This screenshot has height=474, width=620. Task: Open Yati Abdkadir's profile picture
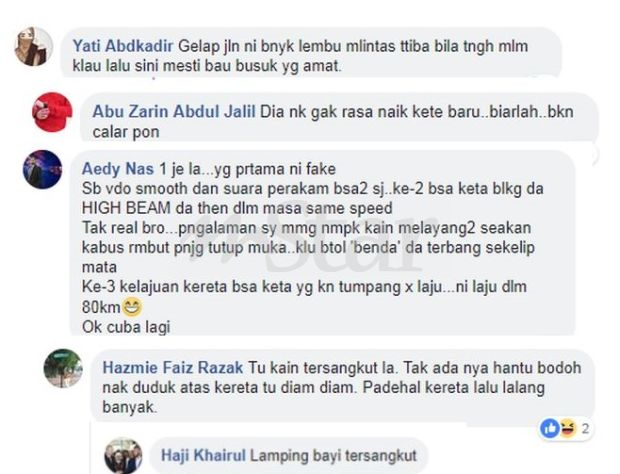(34, 47)
